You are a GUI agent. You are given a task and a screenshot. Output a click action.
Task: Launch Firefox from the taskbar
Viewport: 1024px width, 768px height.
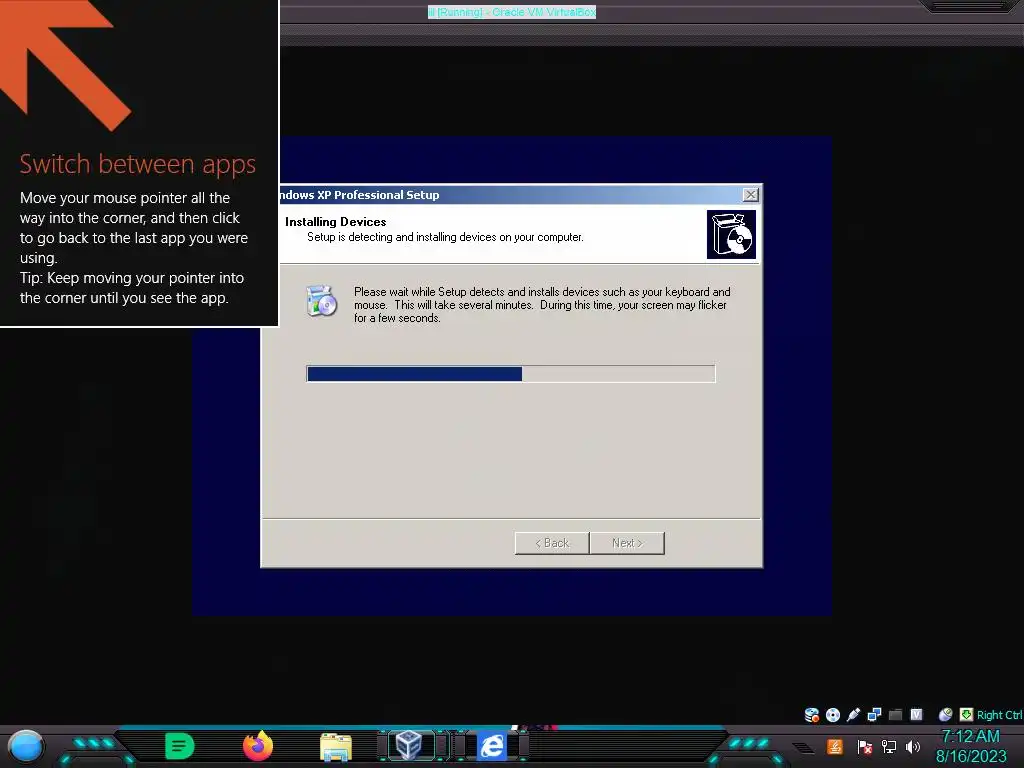pos(258,746)
